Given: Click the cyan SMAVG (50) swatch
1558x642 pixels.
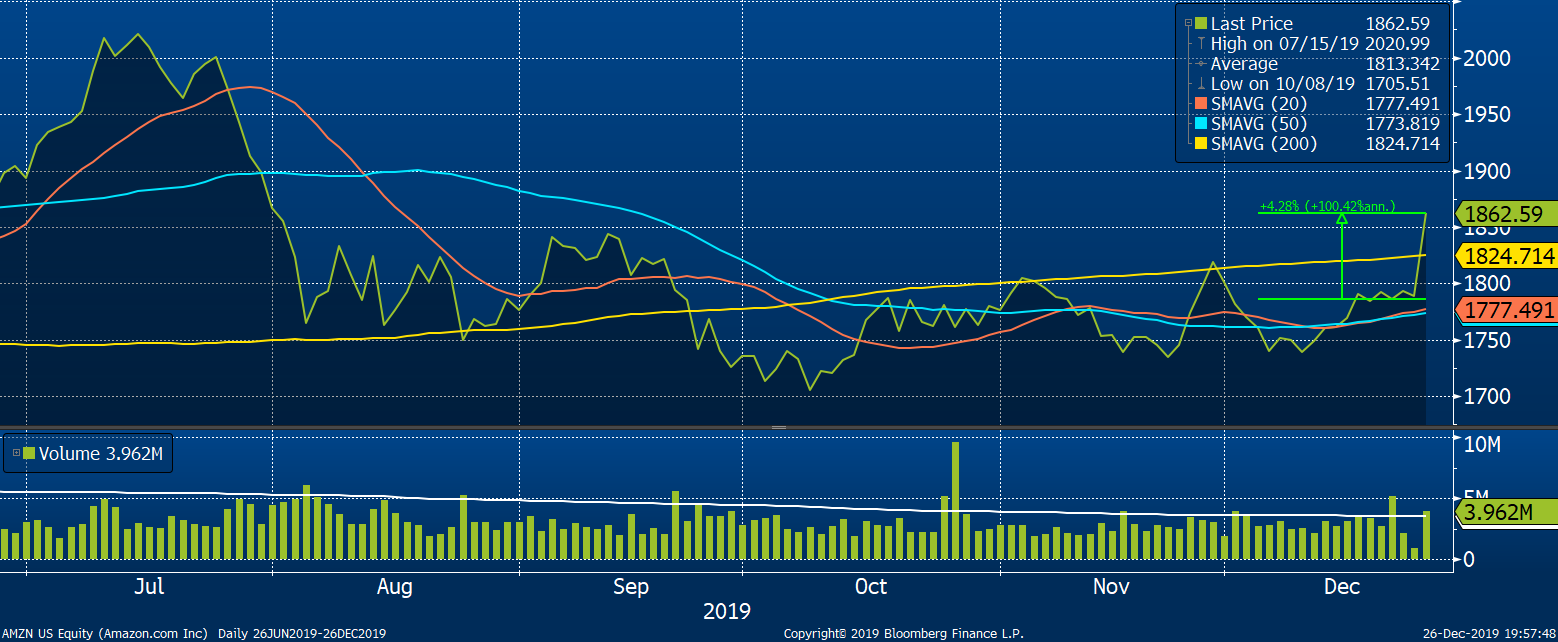Looking at the screenshot, I should click(x=1201, y=124).
